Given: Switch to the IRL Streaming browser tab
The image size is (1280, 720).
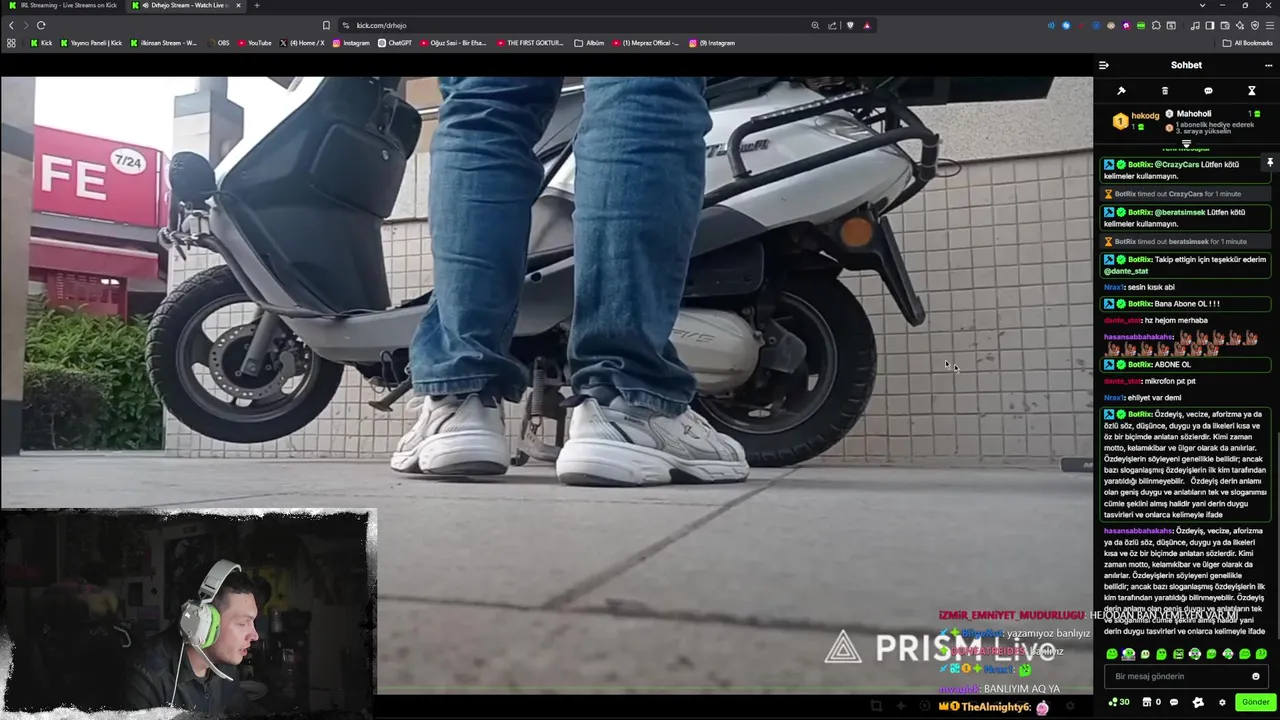Looking at the screenshot, I should click(63, 6).
